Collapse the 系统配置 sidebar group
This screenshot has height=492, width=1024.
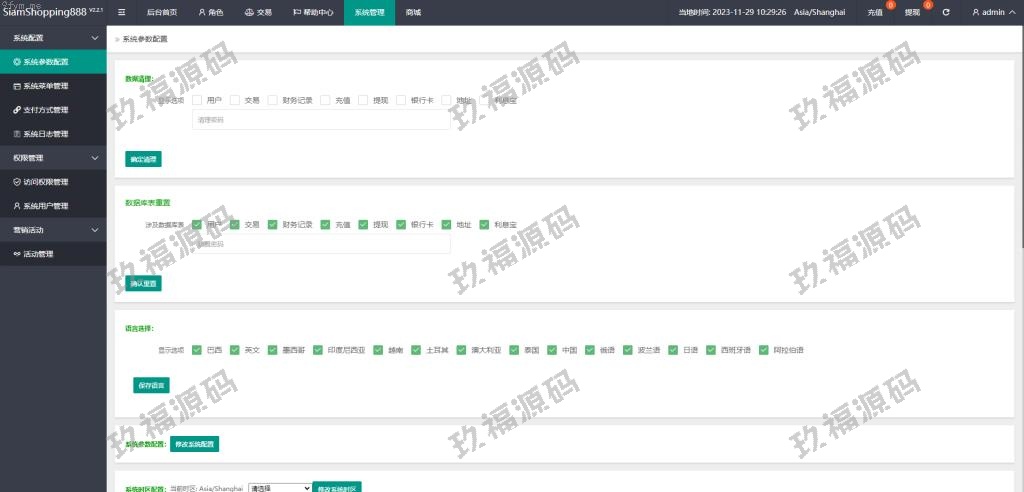pyautogui.click(x=95, y=38)
